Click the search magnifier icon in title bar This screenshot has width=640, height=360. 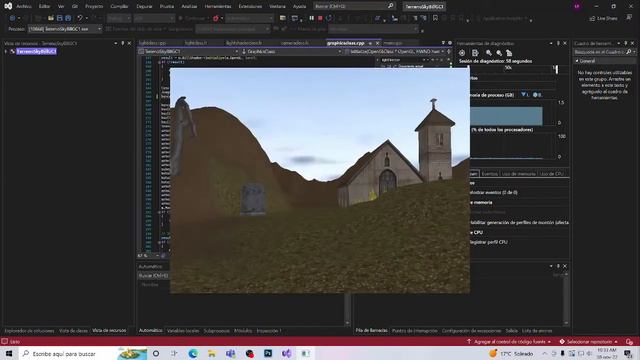tap(390, 6)
